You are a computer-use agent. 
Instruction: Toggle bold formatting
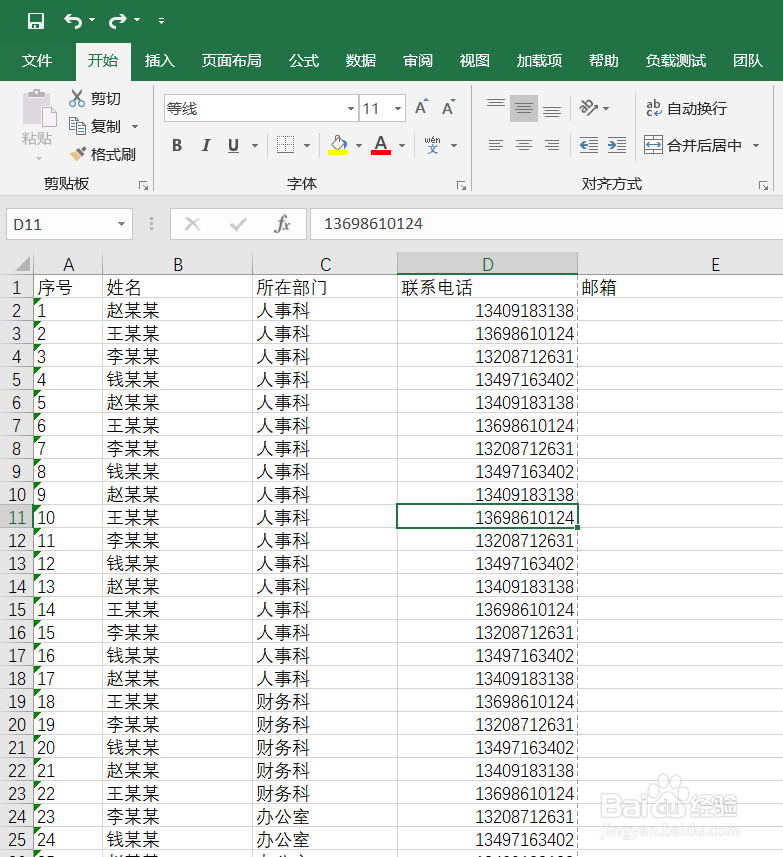click(x=177, y=145)
